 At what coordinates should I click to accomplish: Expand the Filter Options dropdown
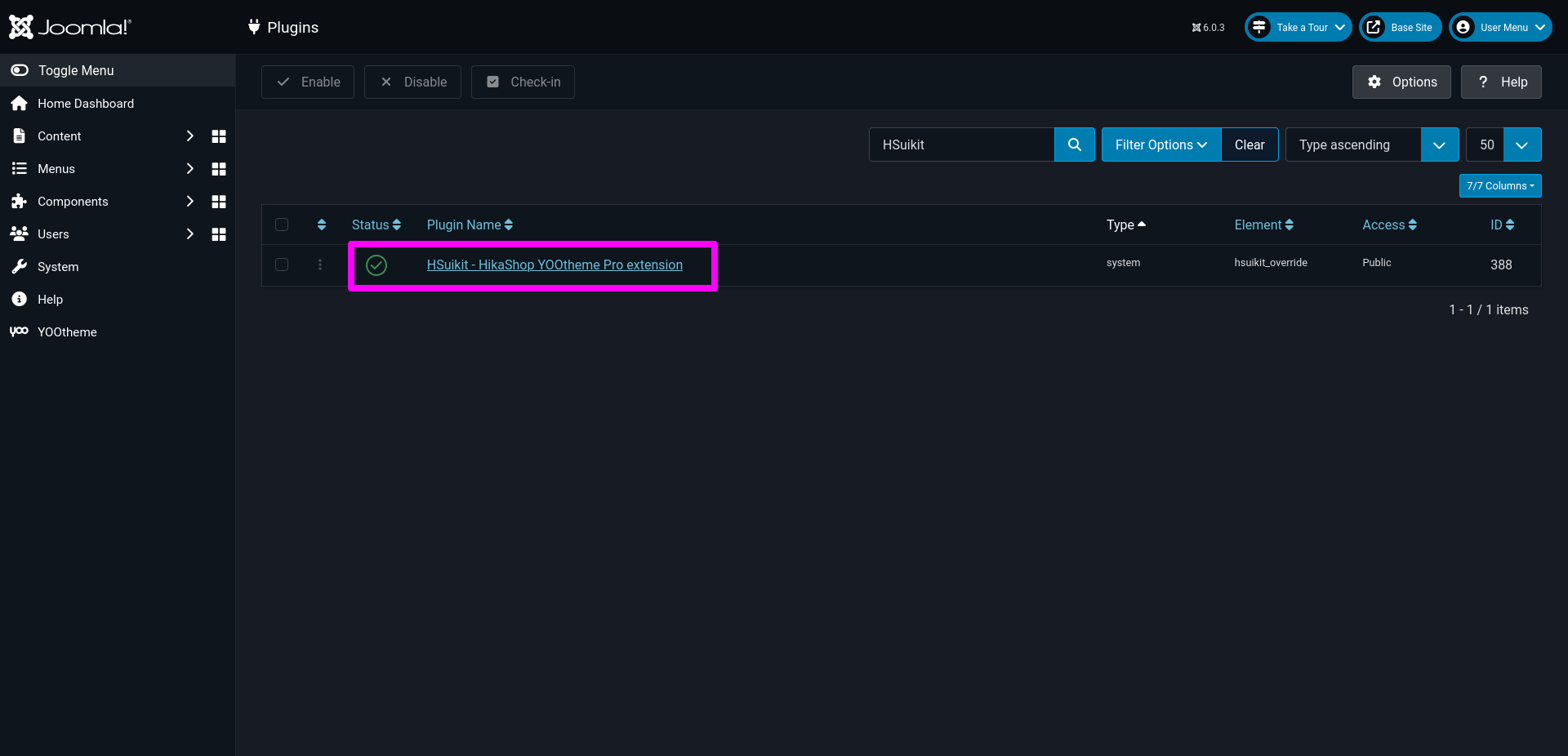[x=1160, y=145]
